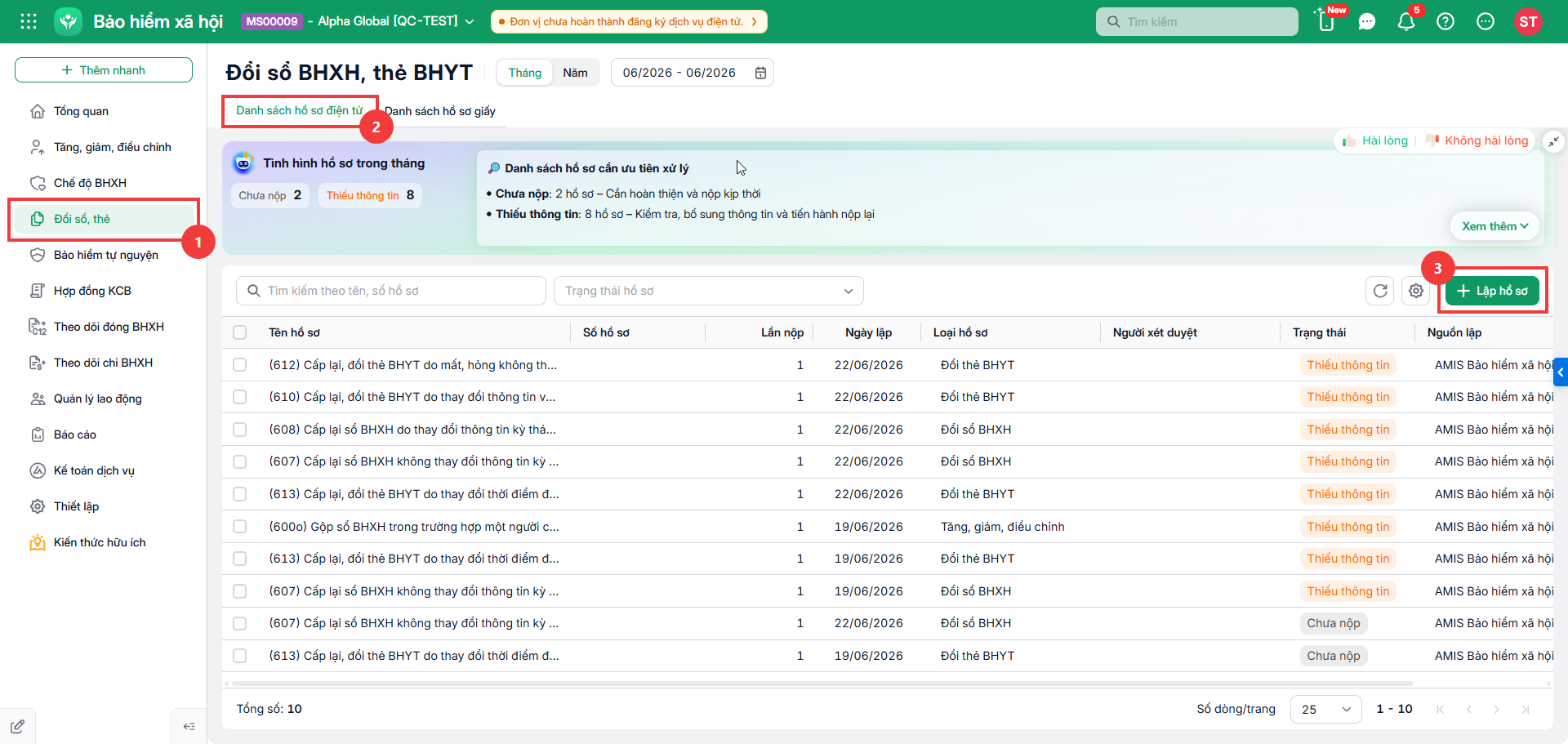The image size is (1568, 744).
Task: Click the Thêm nhanh button
Action: click(104, 70)
